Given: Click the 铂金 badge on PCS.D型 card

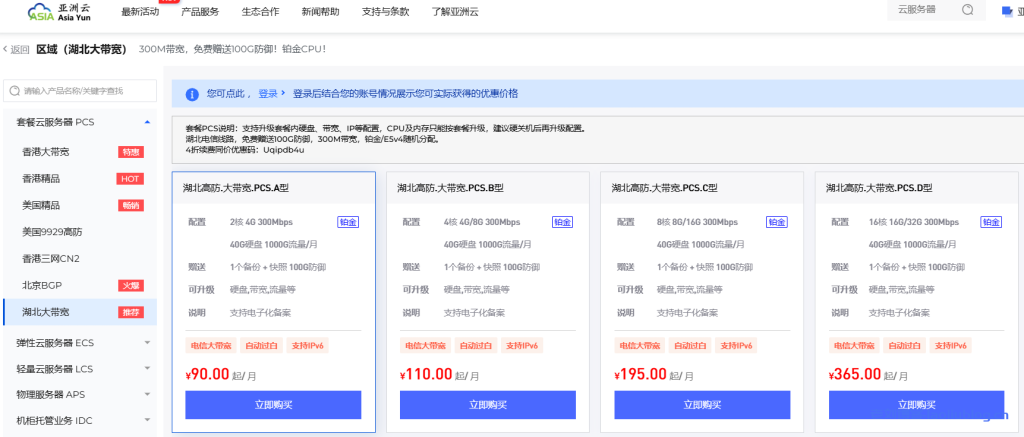Looking at the screenshot, I should [x=991, y=222].
